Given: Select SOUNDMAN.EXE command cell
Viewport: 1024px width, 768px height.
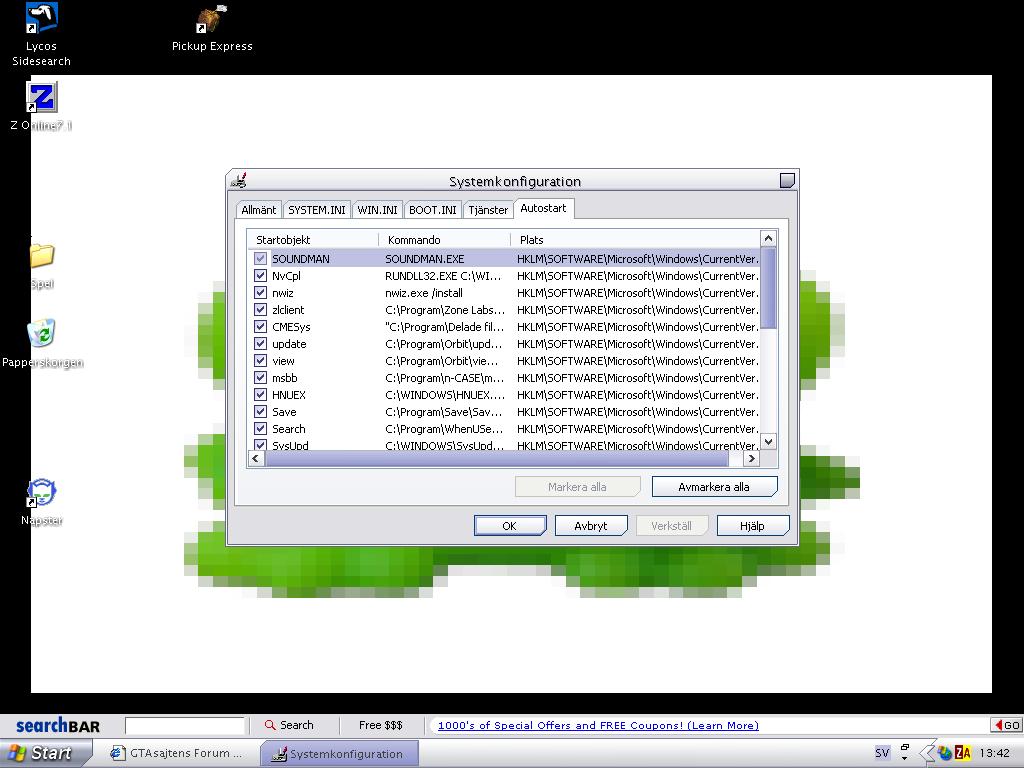Looking at the screenshot, I should click(x=424, y=259).
